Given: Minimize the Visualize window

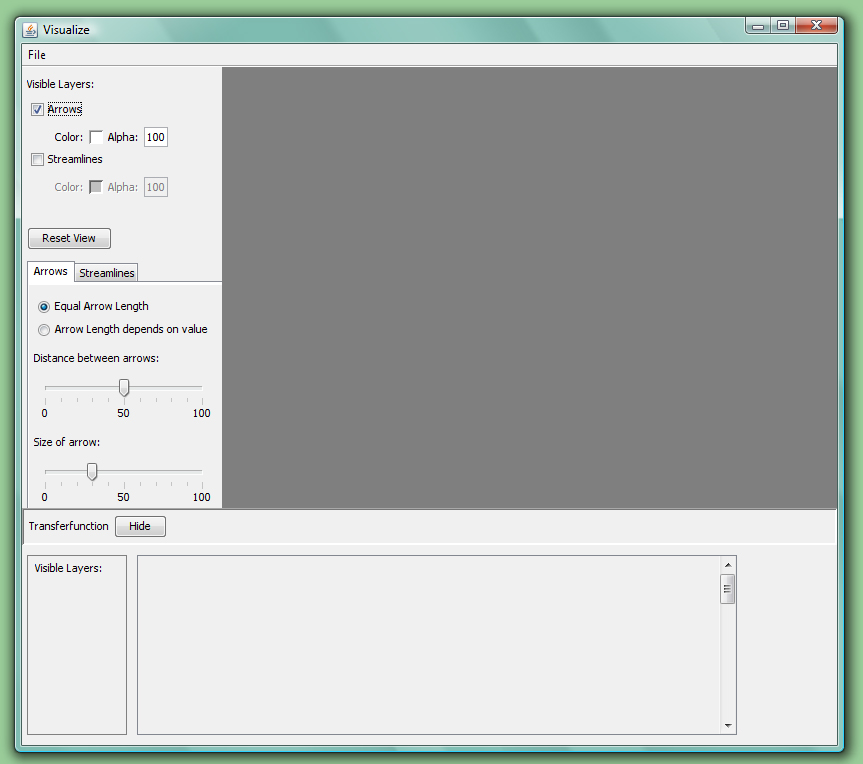Looking at the screenshot, I should [758, 26].
